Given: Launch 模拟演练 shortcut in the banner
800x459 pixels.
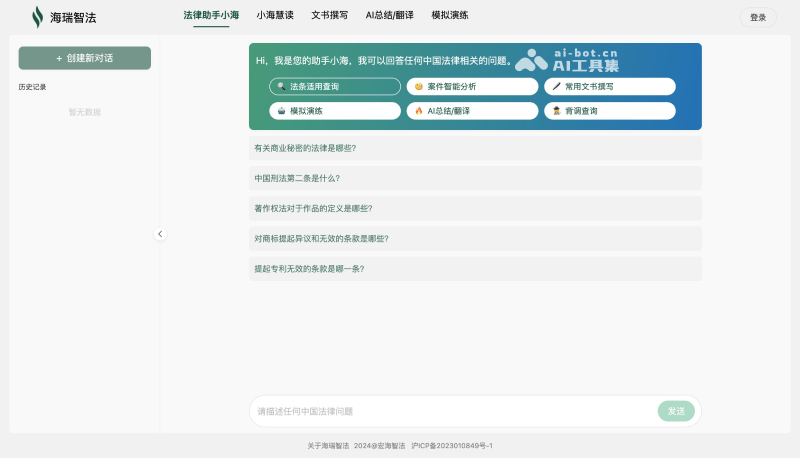Looking at the screenshot, I should [x=334, y=111].
